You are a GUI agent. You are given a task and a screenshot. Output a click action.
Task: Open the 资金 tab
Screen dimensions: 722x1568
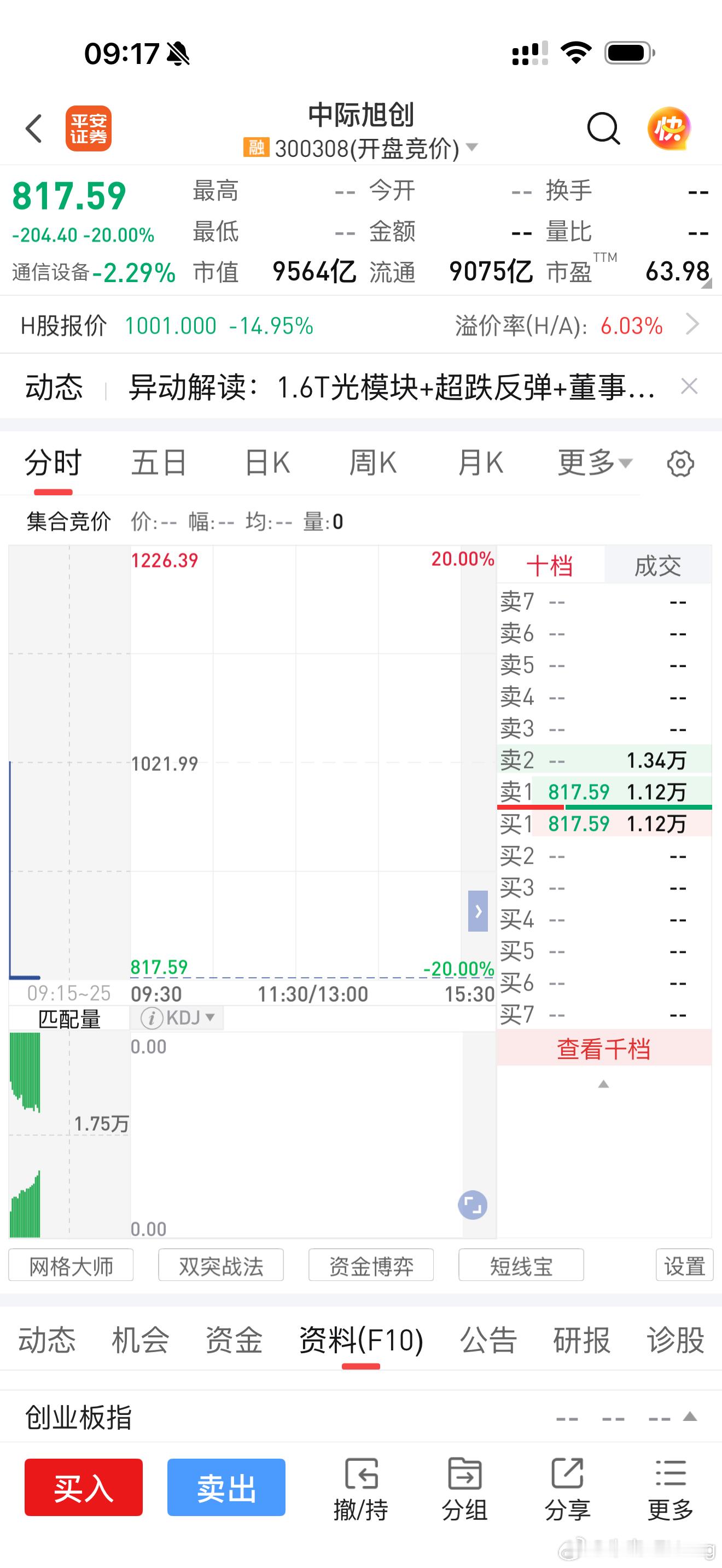234,1339
